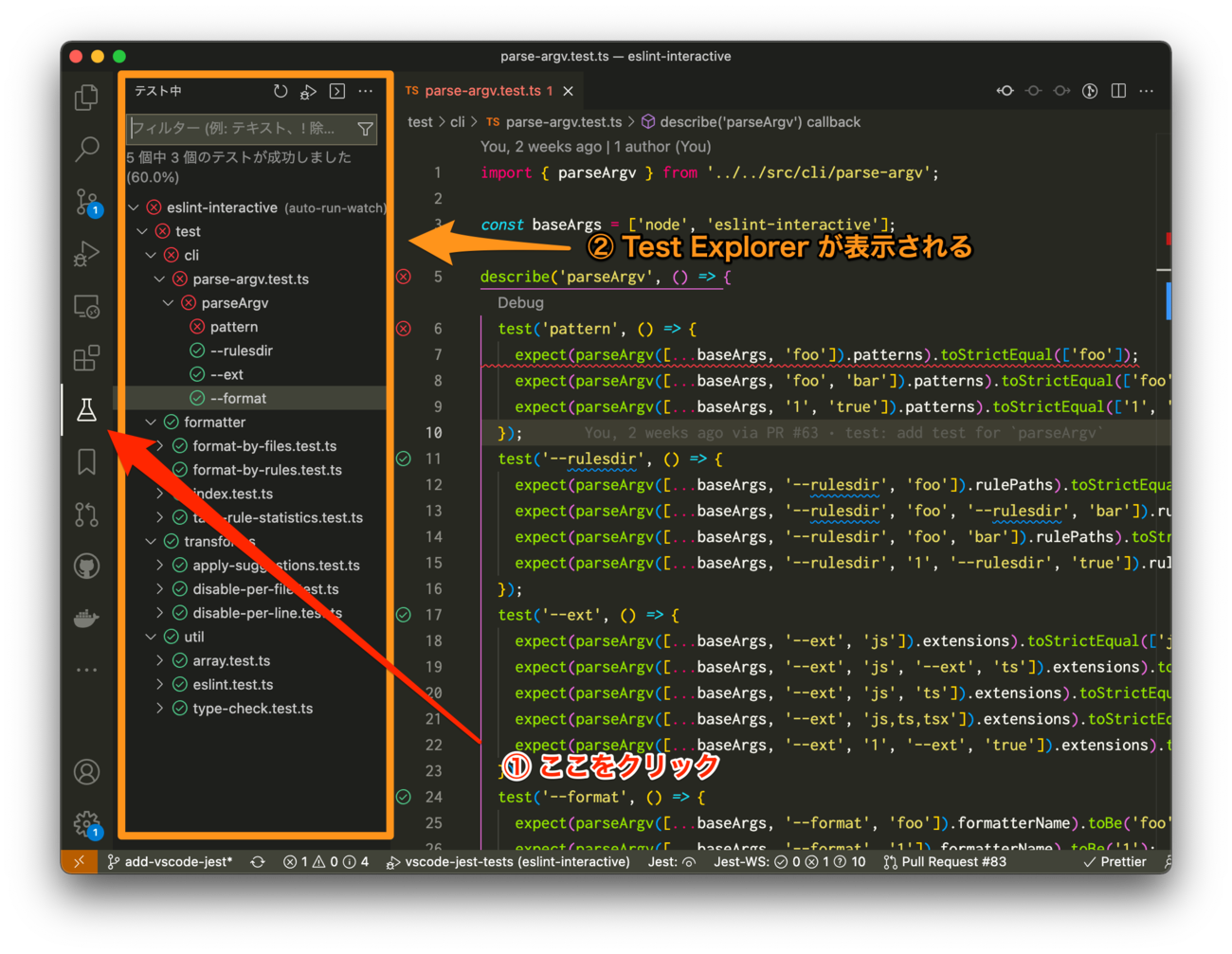Expand the type-check.test.ts node
1232x954 pixels.
pyautogui.click(x=159, y=709)
